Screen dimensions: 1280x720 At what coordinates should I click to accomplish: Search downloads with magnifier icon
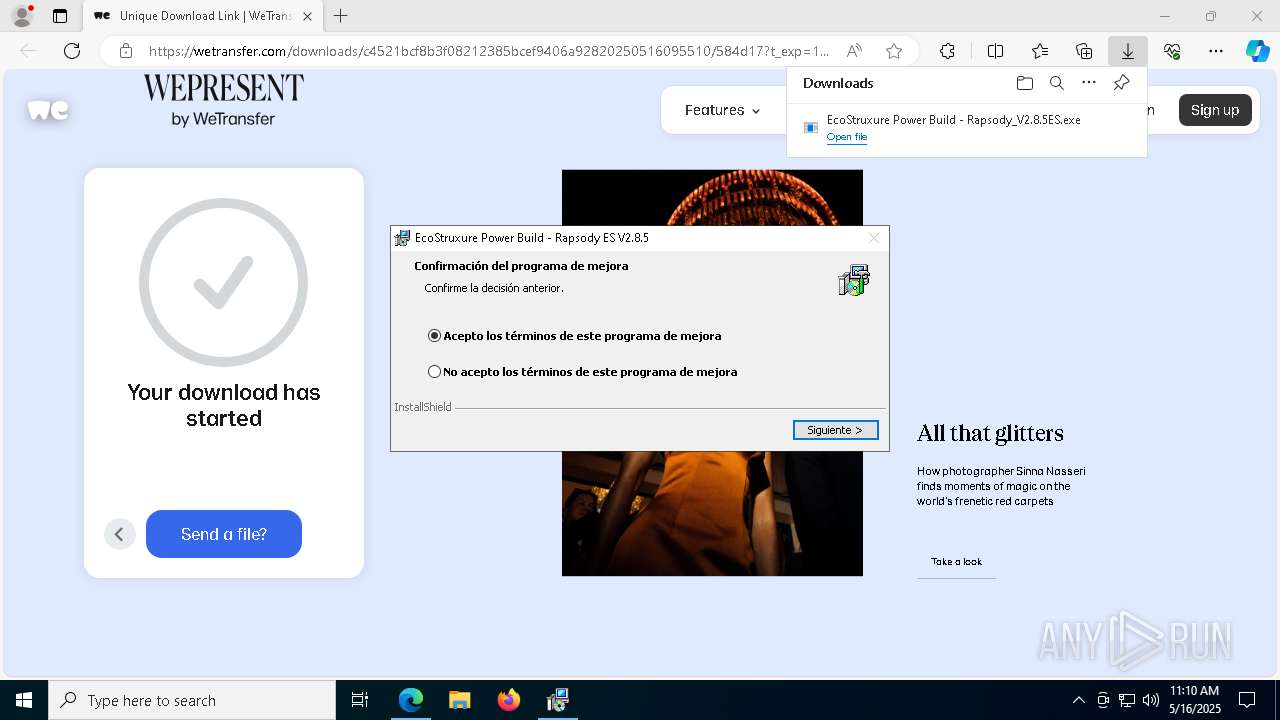[x=1057, y=83]
